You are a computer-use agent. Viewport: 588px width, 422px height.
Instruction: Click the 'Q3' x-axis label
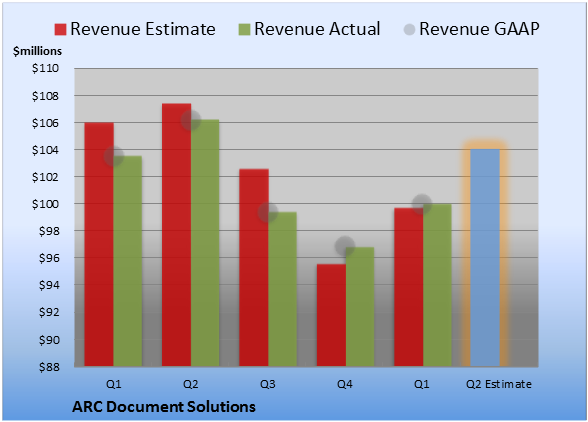click(268, 384)
